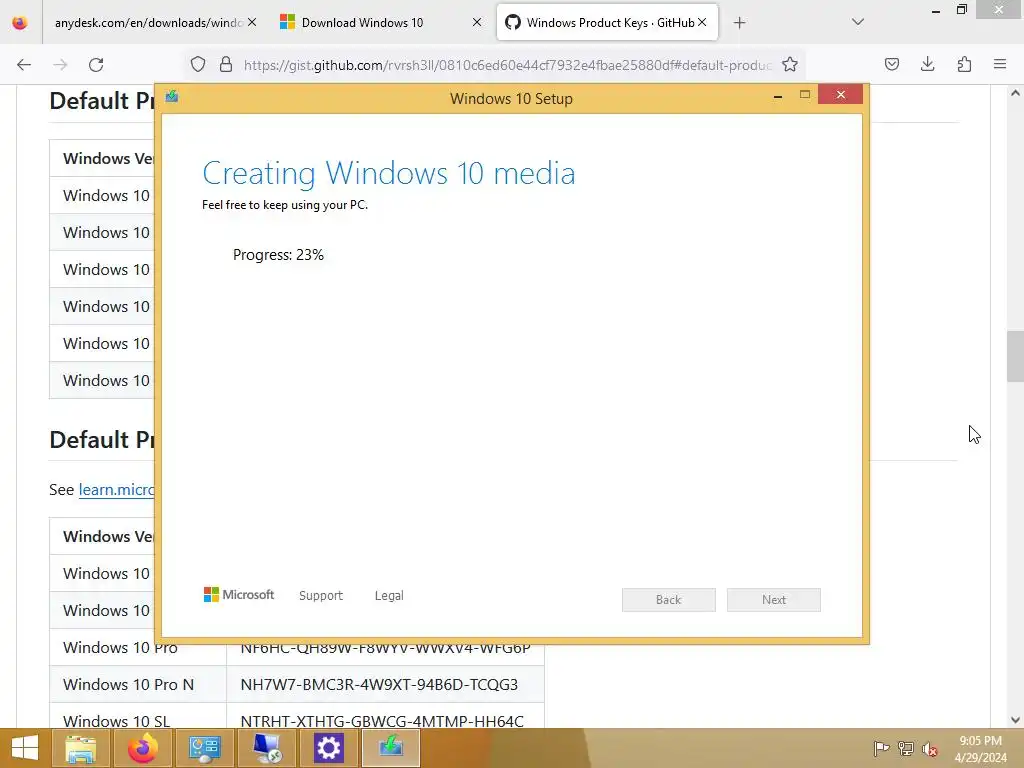Reload the current GitHub page
1024x768 pixels.
pos(96,65)
